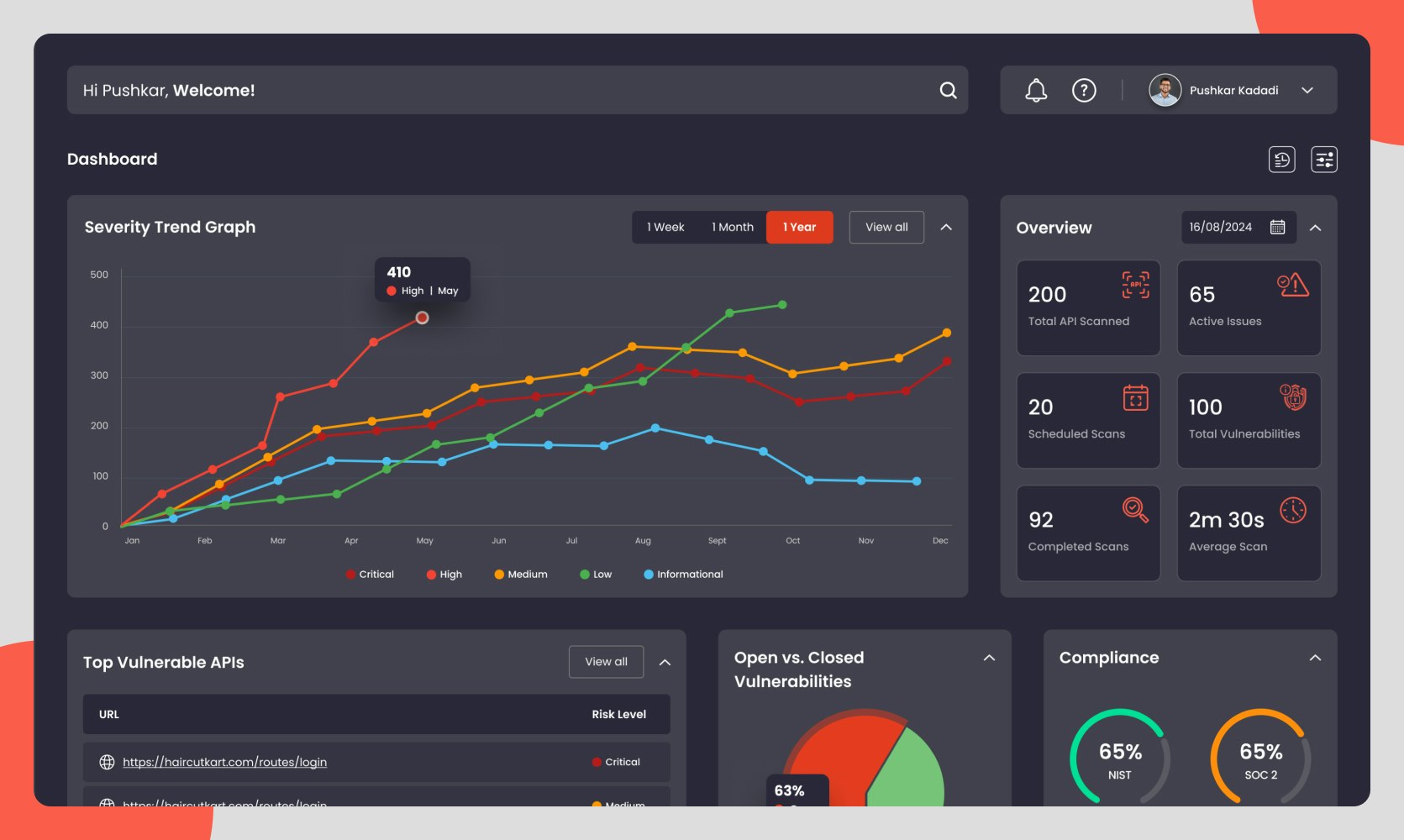Click the Scheduled Scans calendar icon

coord(1136,397)
